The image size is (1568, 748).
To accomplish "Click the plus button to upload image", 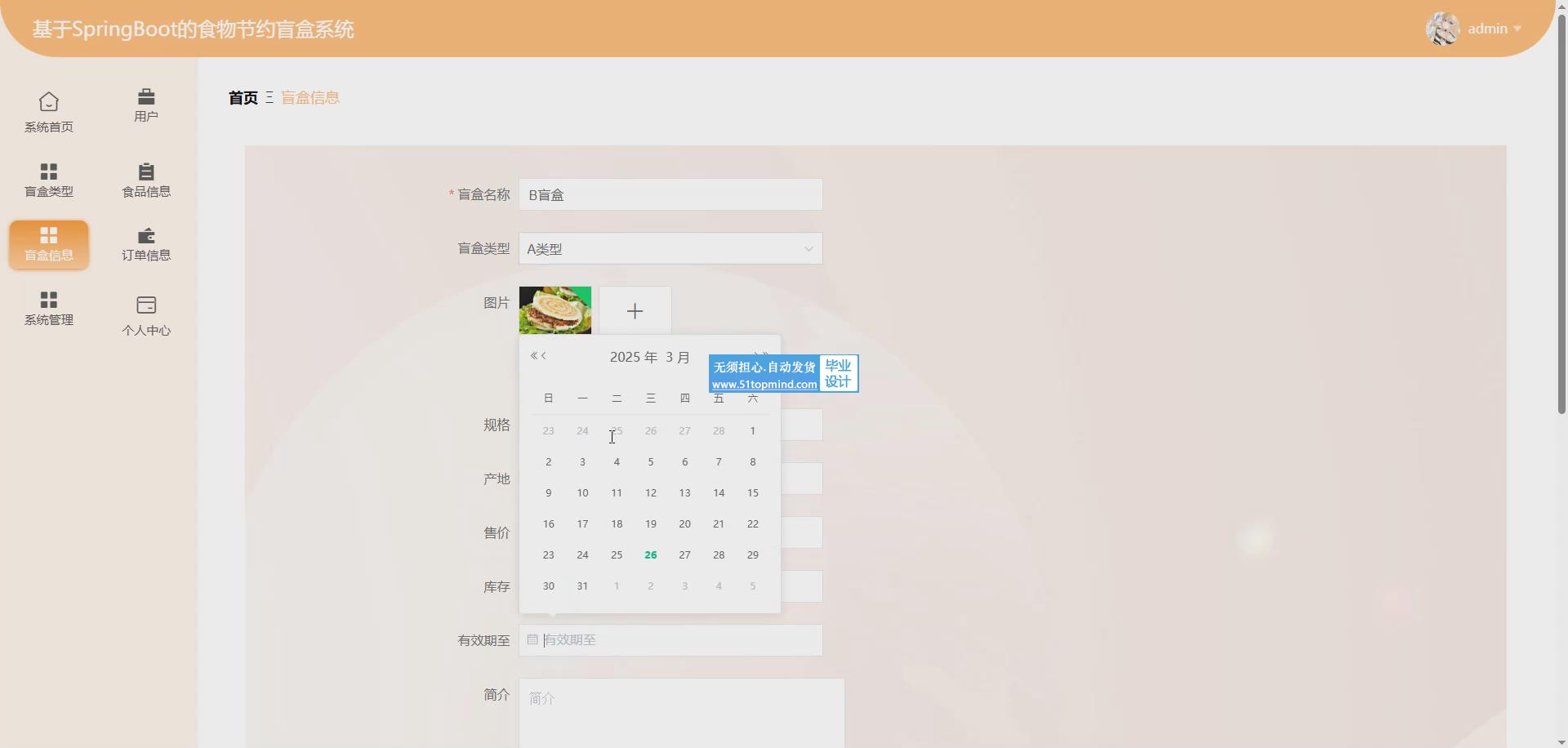I will 635,311.
